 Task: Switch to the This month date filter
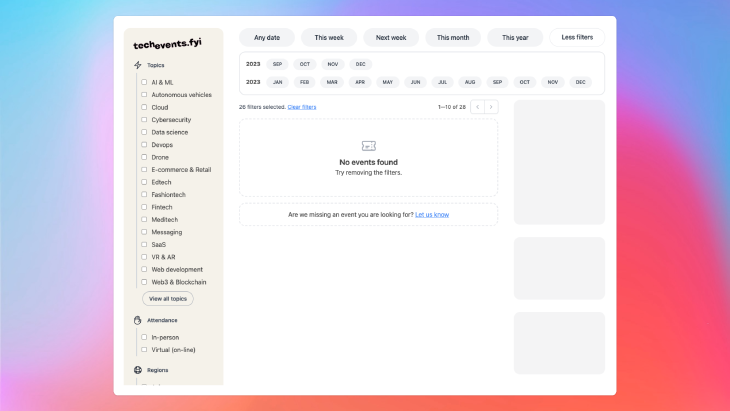[453, 37]
